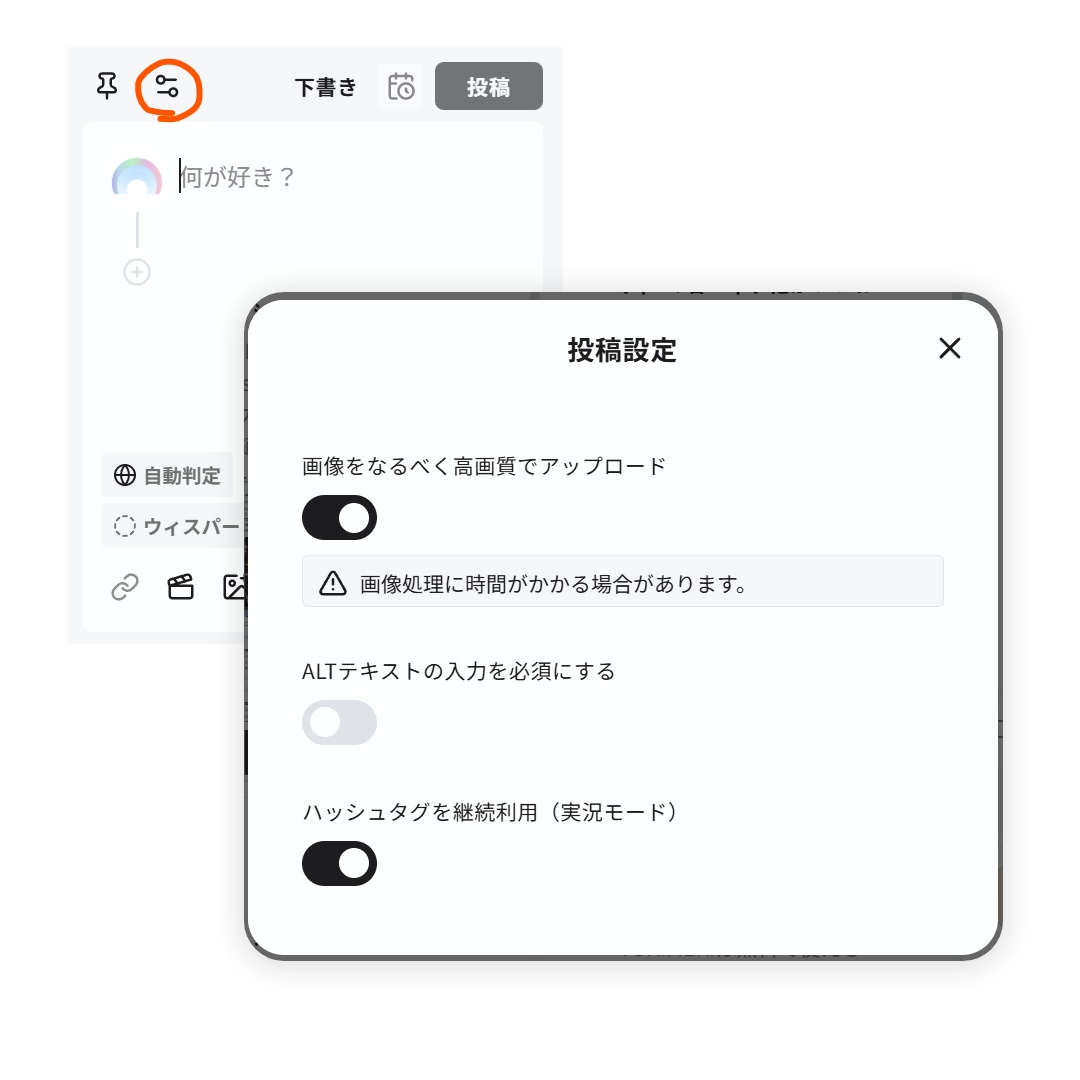Toggle high quality image upload switch
Image resolution: width=1080 pixels, height=1080 pixels.
point(339,518)
